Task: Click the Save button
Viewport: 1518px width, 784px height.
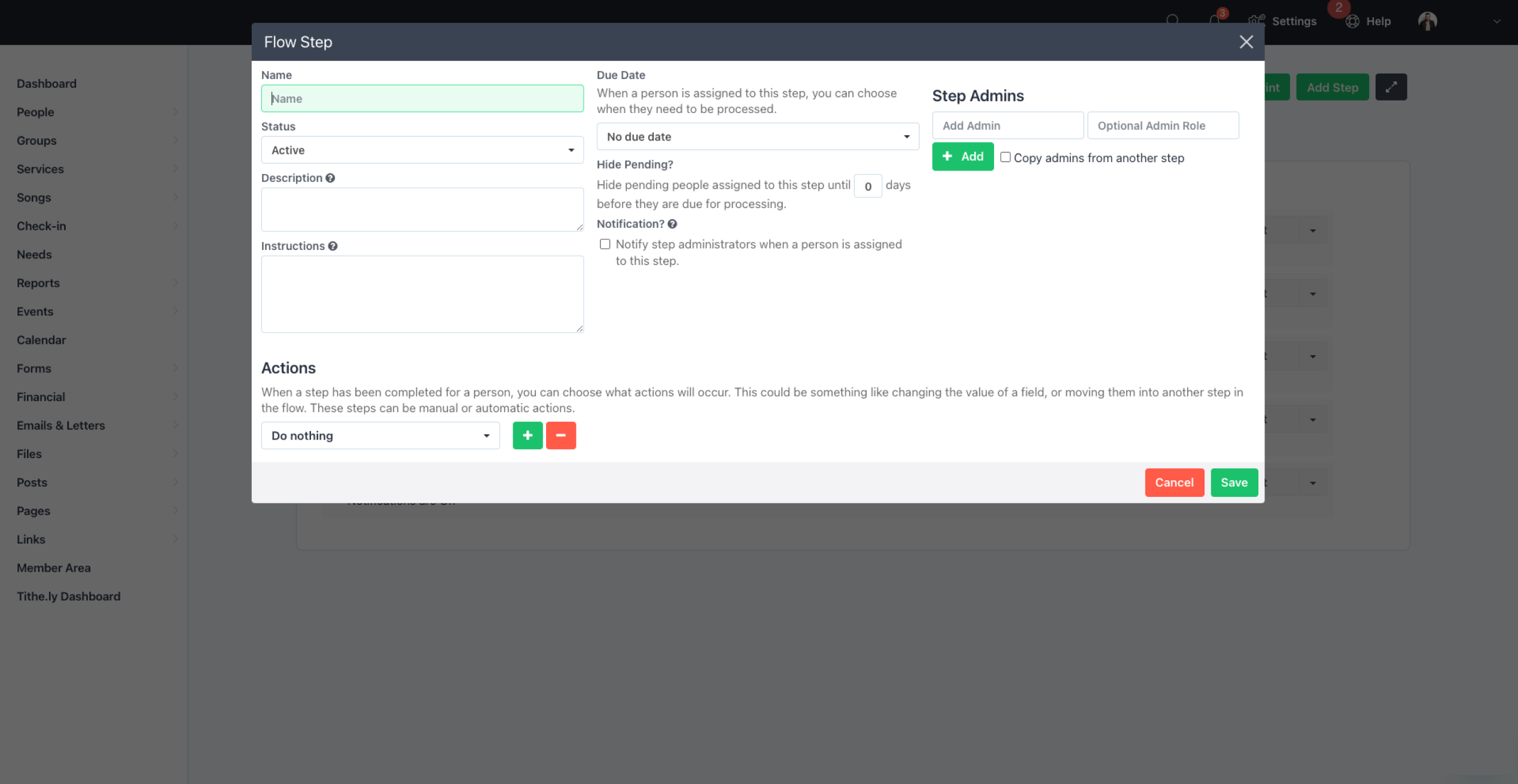Action: point(1234,483)
